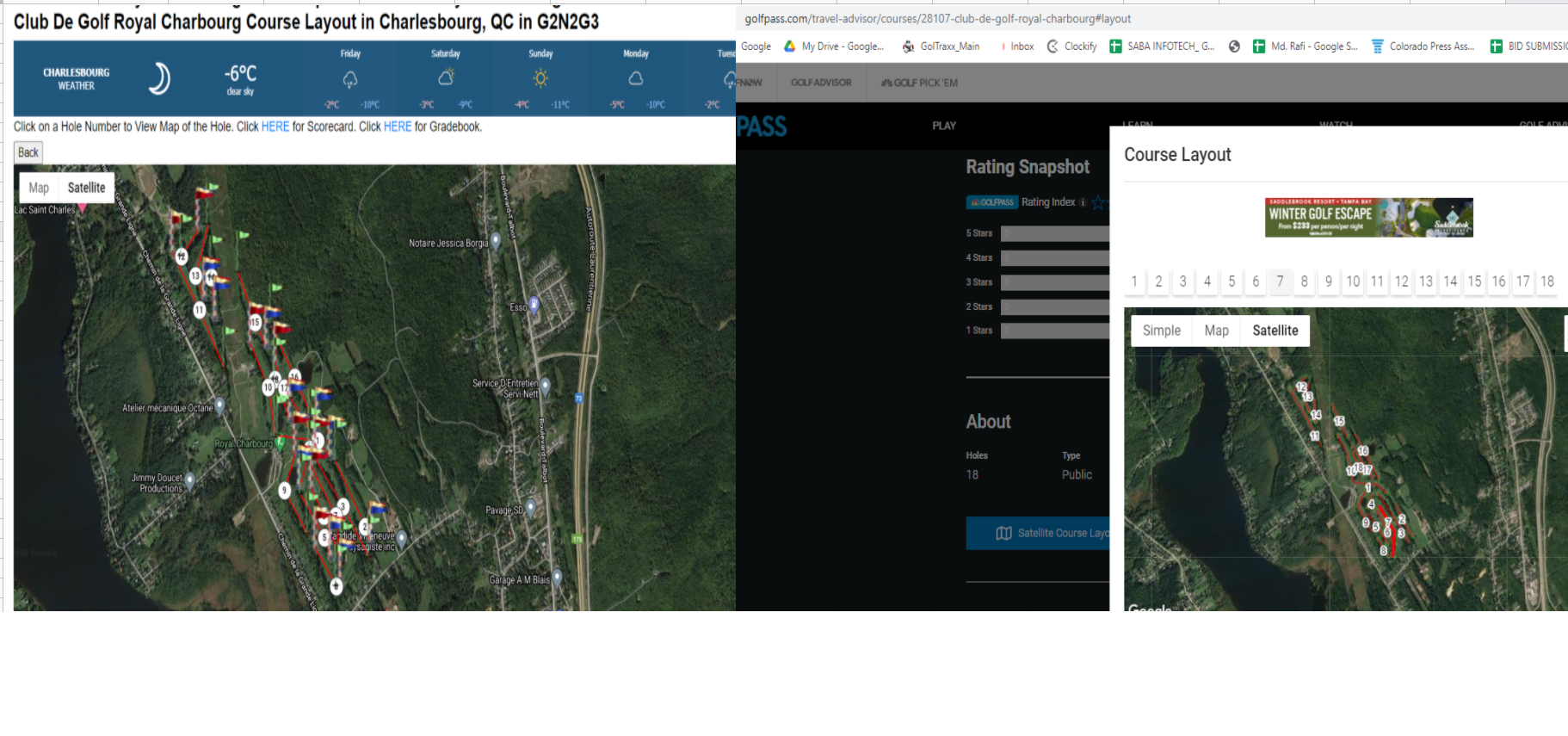Click HERE link for Gradebook
This screenshot has width=1568, height=736.
click(398, 127)
